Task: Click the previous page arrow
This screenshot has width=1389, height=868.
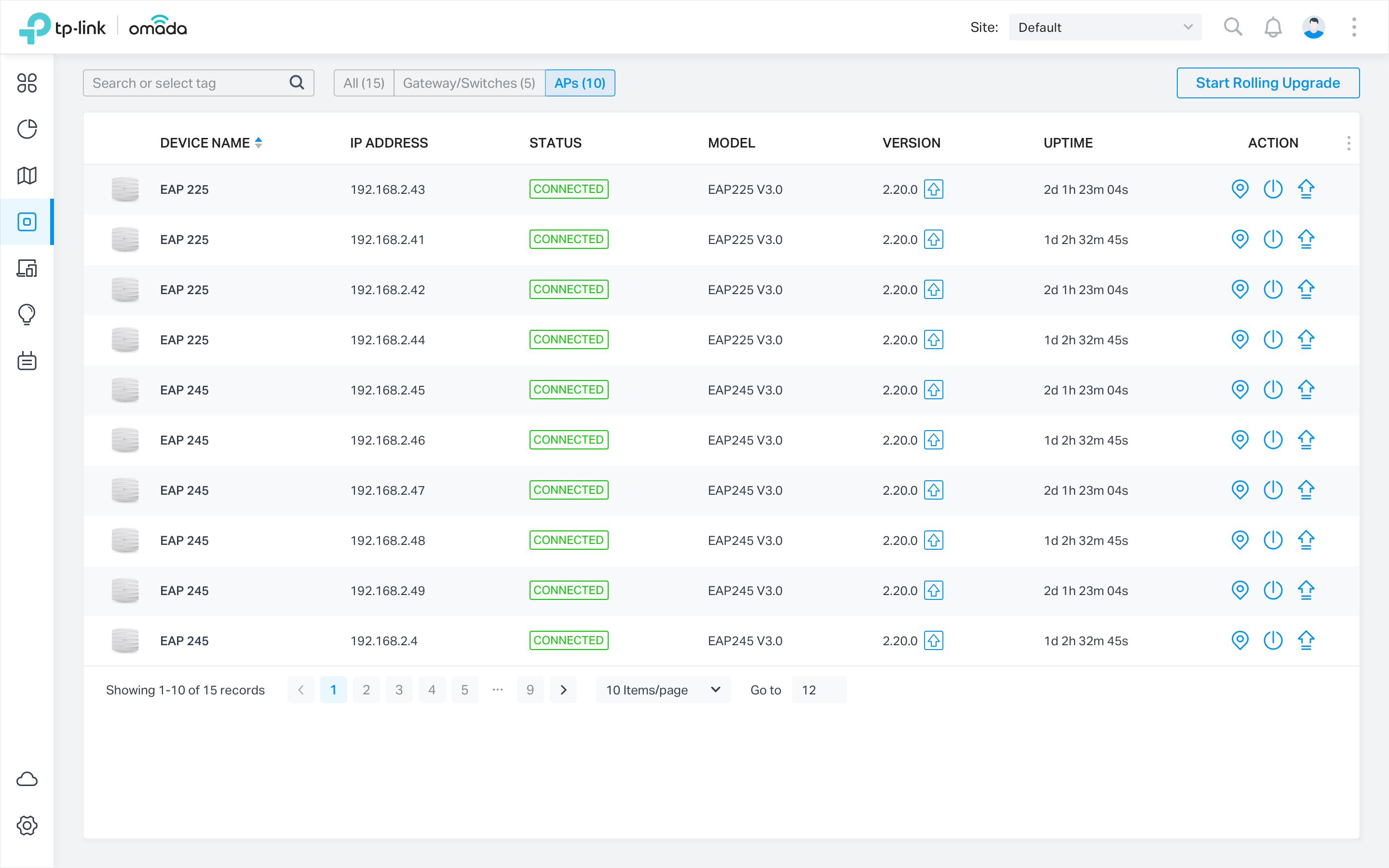Action: click(x=301, y=690)
